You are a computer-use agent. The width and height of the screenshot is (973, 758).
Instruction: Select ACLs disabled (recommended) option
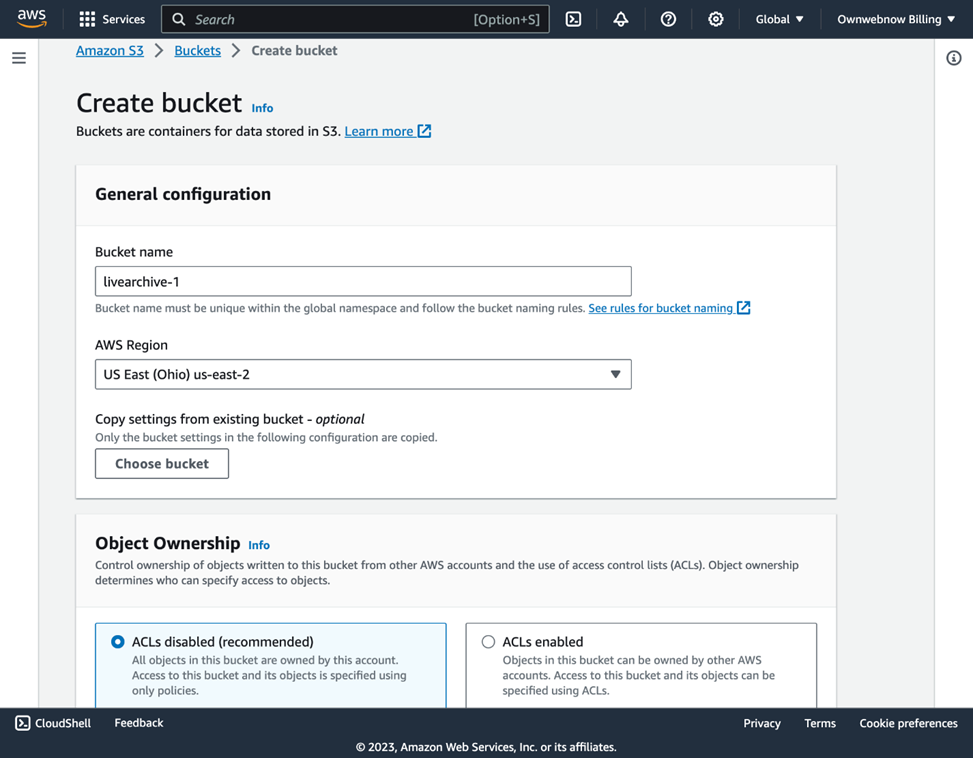[x=118, y=642]
